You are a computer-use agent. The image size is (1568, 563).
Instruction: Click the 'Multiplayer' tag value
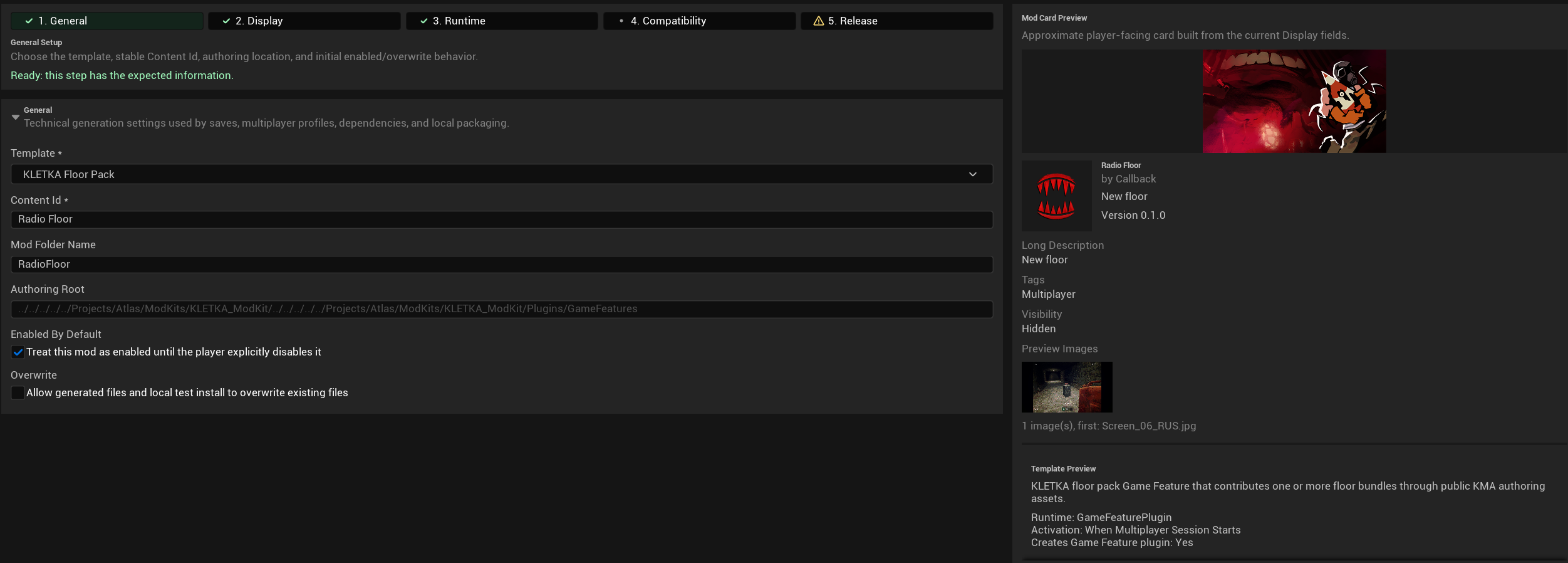(1048, 294)
